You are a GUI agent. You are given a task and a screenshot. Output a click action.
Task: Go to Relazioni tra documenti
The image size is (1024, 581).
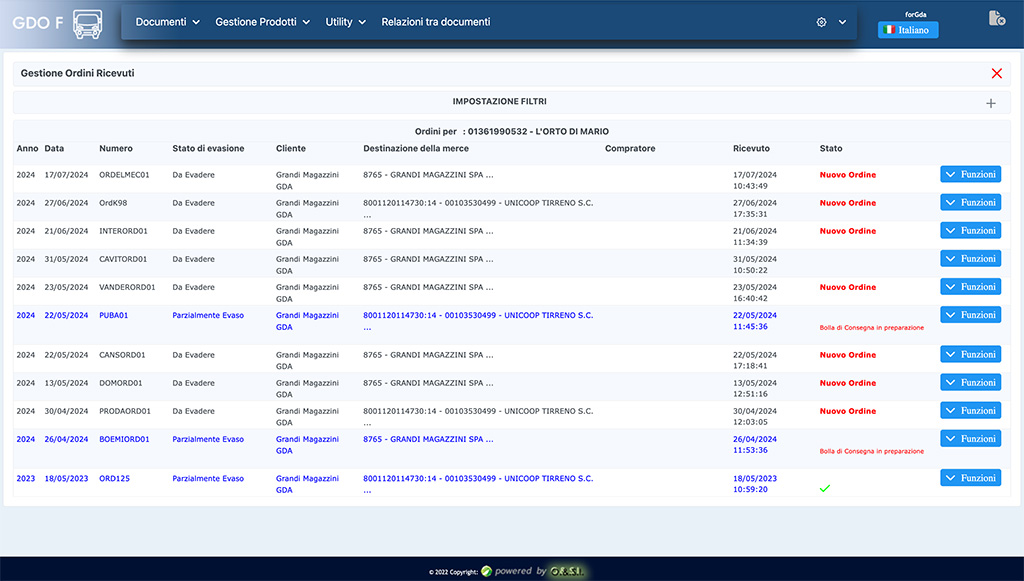[435, 22]
